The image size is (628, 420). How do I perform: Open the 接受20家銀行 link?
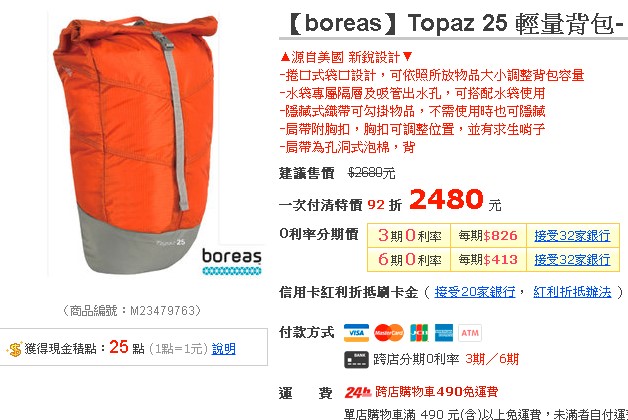point(475,292)
